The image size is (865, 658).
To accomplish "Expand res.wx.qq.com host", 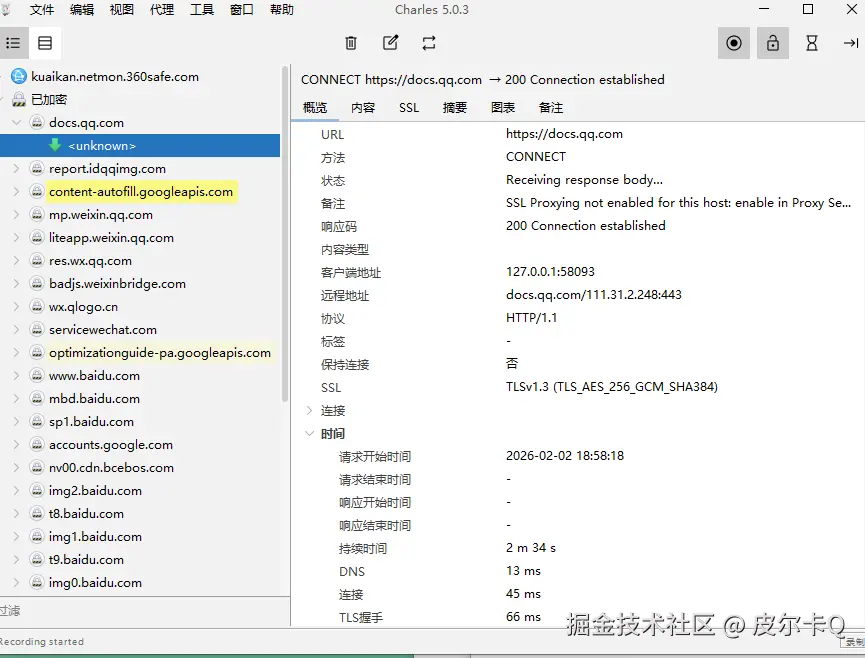I will (17, 261).
